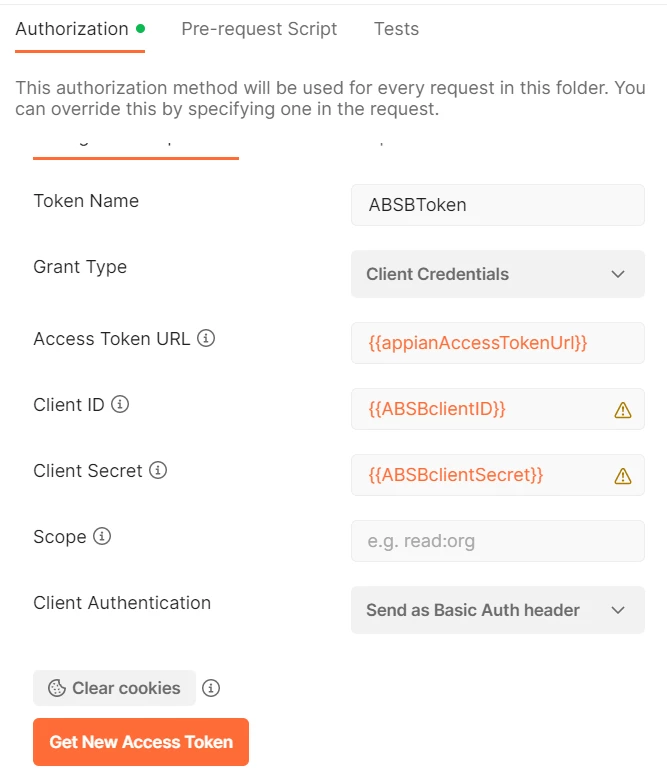This screenshot has height=773, width=667.
Task: Click the Client Secret variable field
Action: (497, 475)
